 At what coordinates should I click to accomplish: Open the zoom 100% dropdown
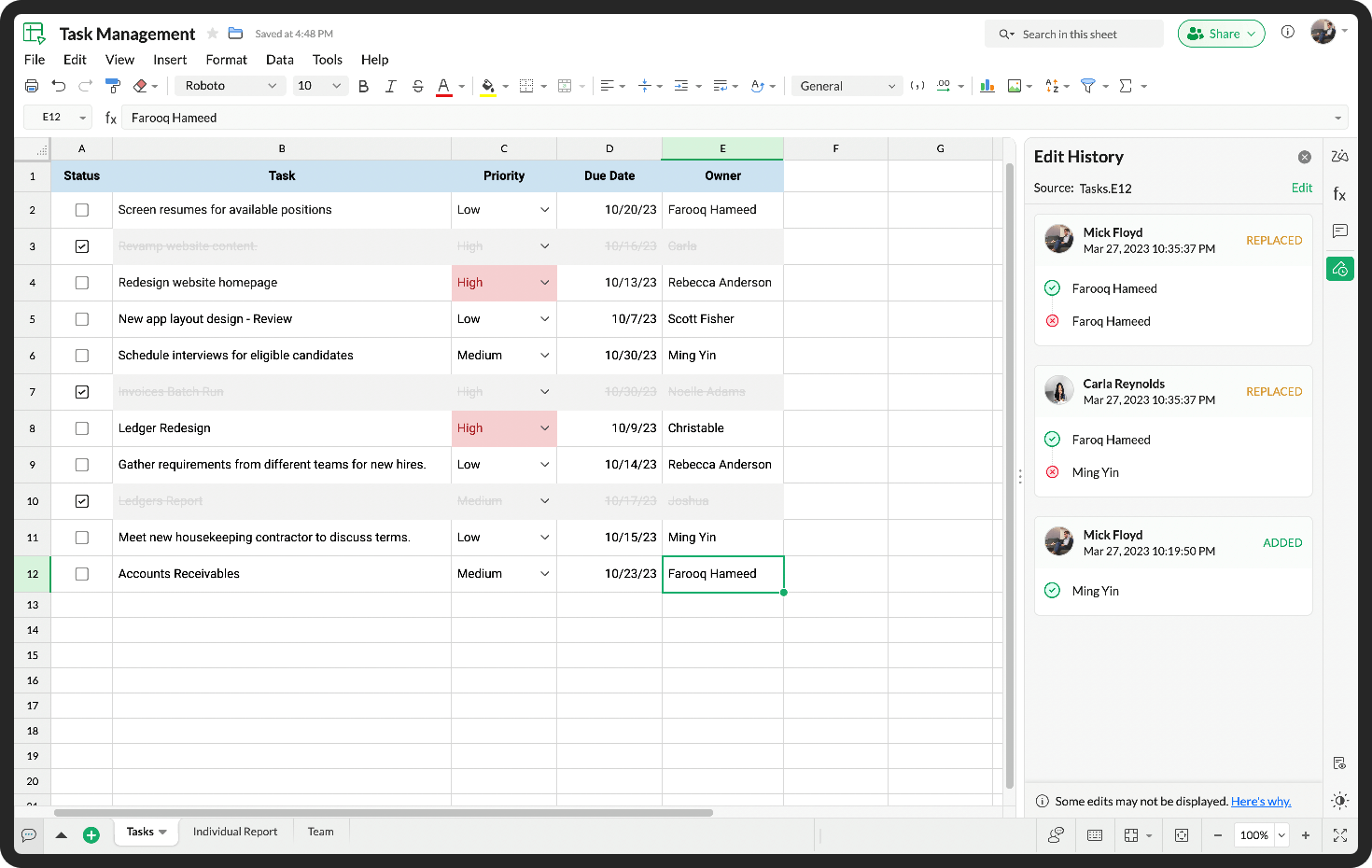(1281, 835)
